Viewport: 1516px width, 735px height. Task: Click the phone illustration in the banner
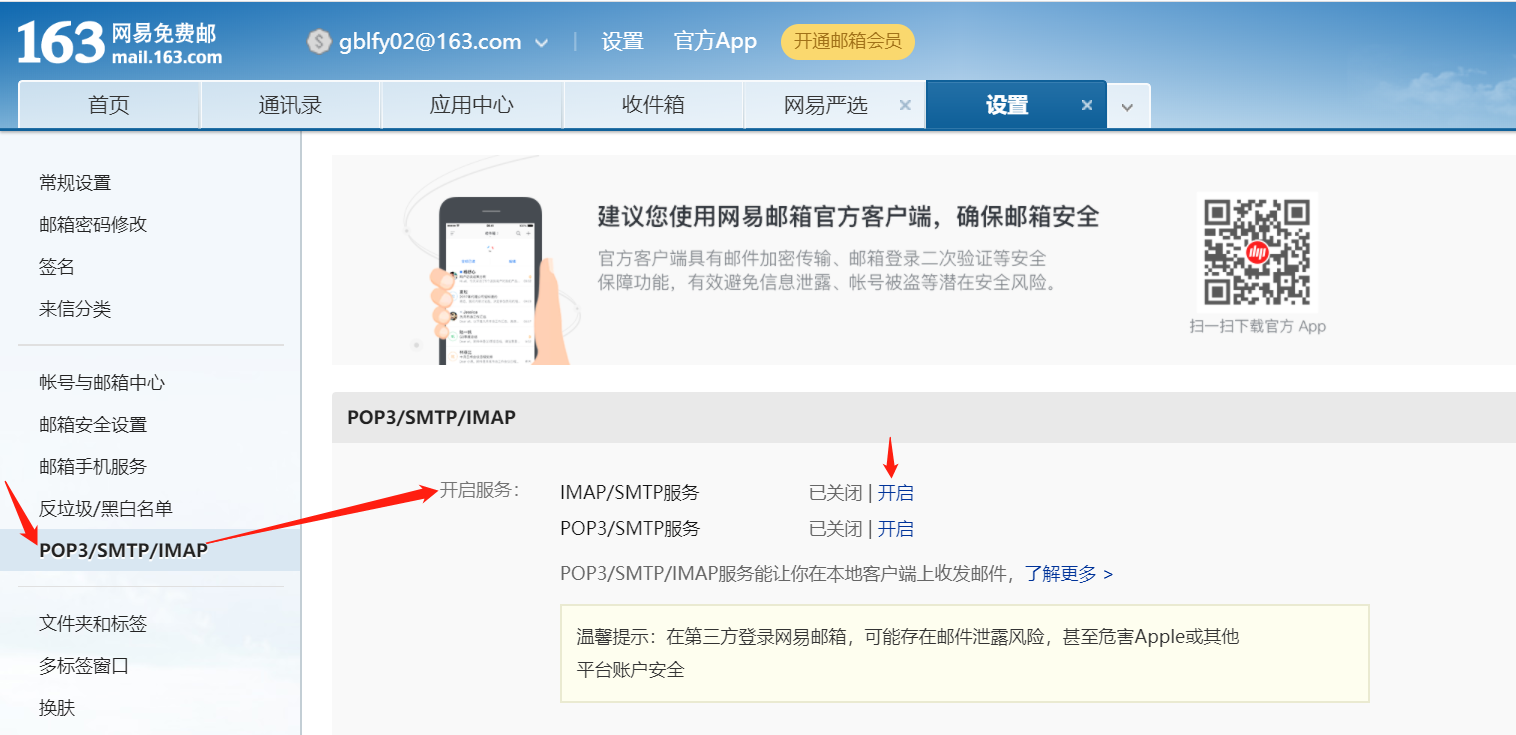coord(491,280)
